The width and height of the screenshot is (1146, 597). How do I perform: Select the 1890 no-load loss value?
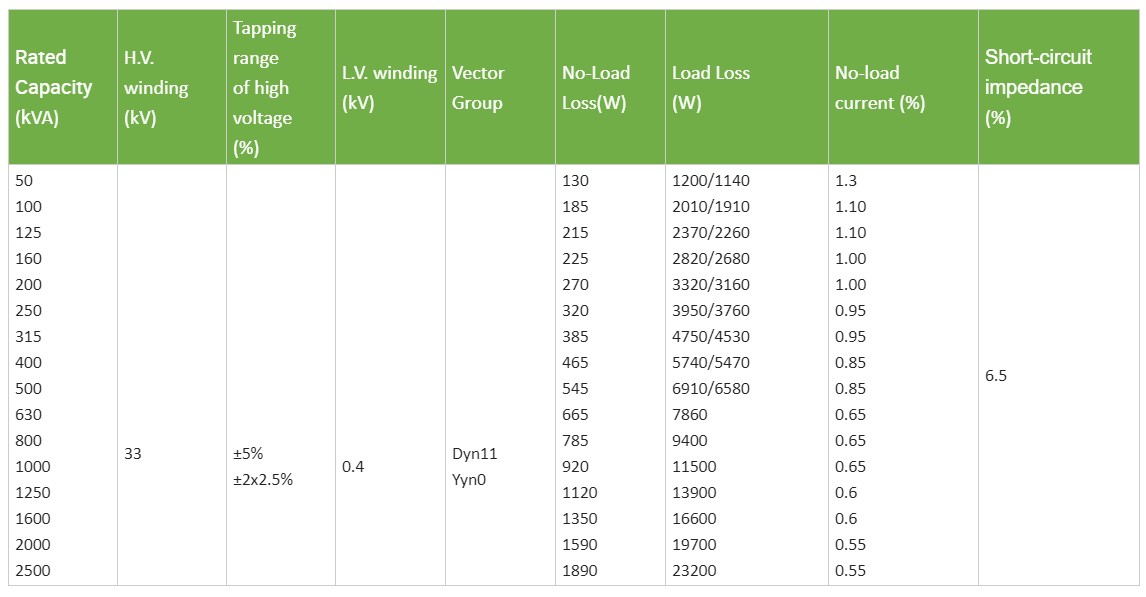[x=579, y=571]
